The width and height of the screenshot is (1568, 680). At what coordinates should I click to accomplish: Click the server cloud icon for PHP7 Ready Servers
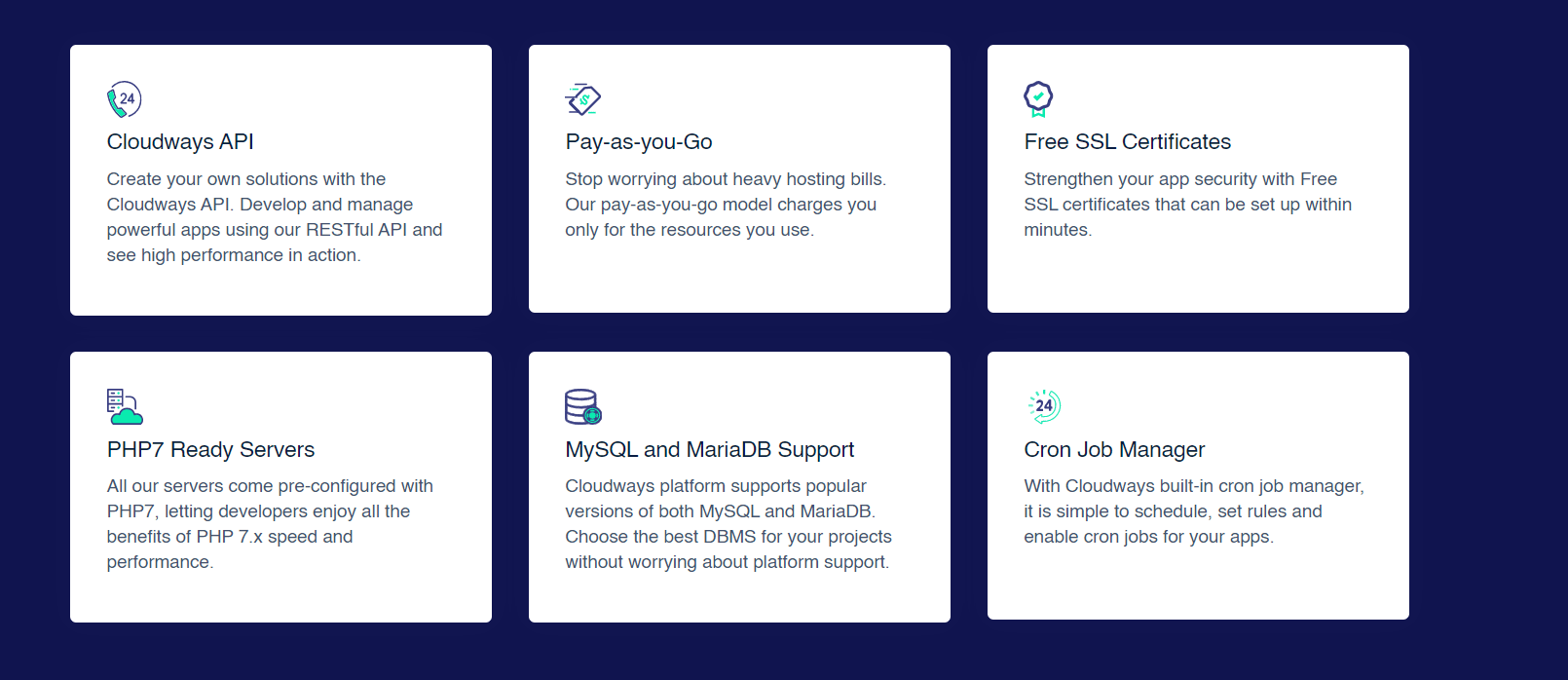point(125,406)
